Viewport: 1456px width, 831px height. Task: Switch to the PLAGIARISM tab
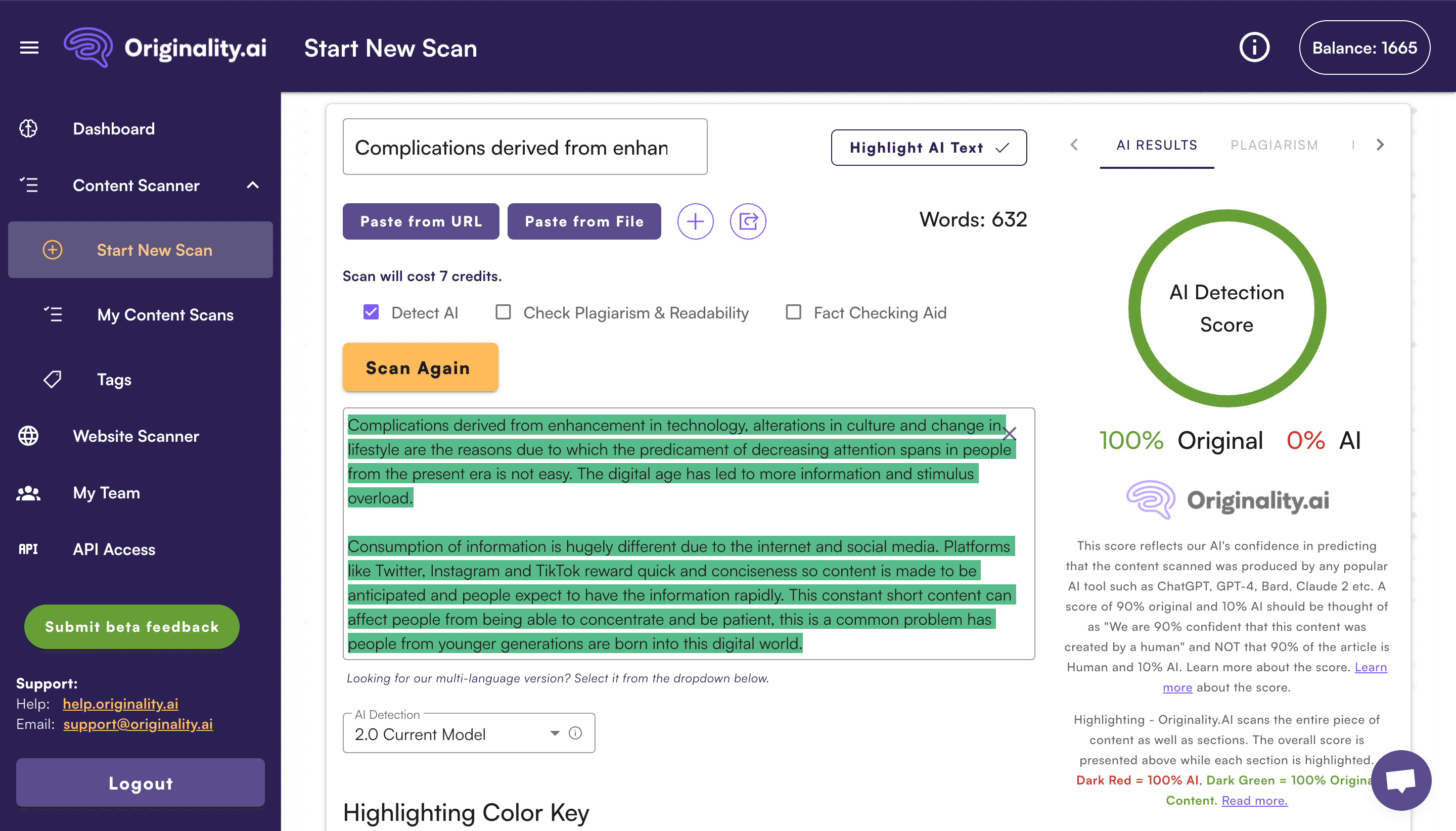point(1274,145)
